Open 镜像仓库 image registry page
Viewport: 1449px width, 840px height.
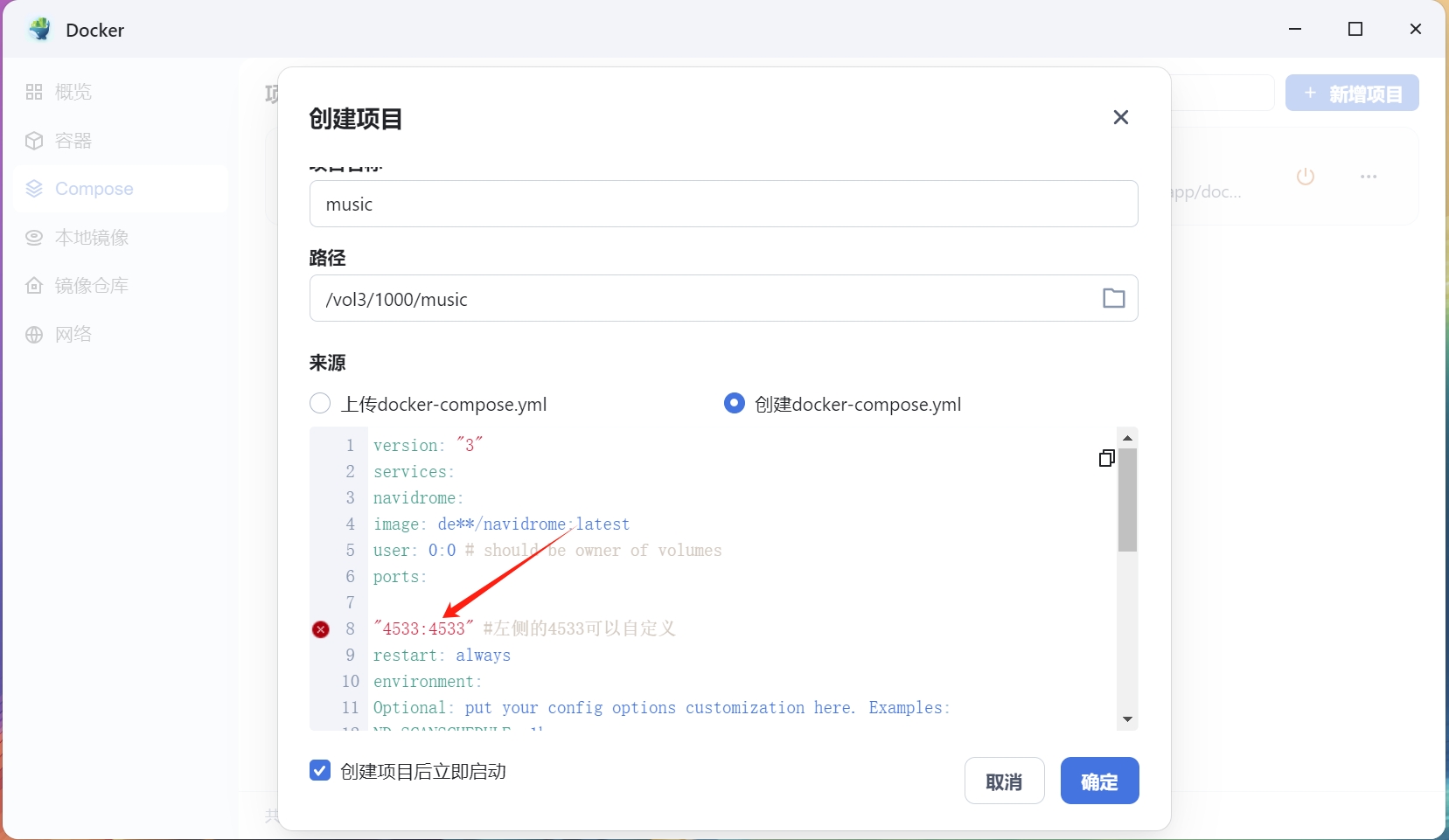tap(120, 286)
